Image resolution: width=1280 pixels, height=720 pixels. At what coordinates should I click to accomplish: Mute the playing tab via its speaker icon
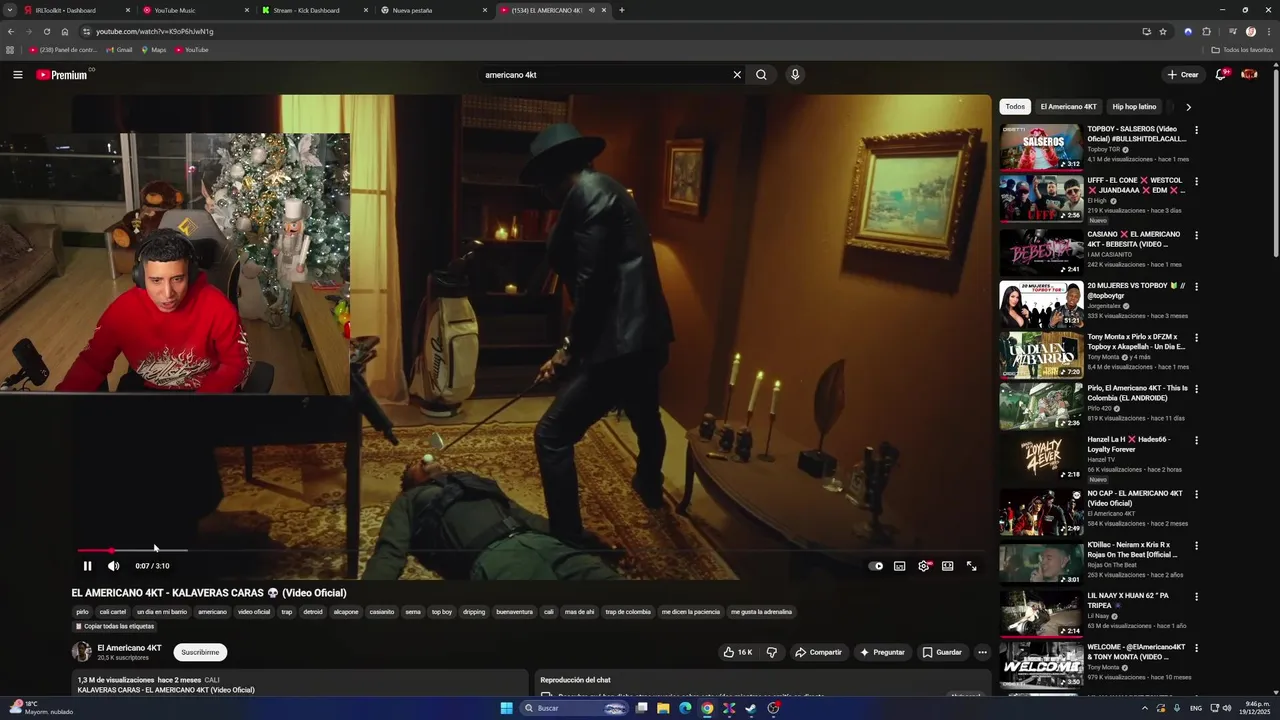coord(592,10)
